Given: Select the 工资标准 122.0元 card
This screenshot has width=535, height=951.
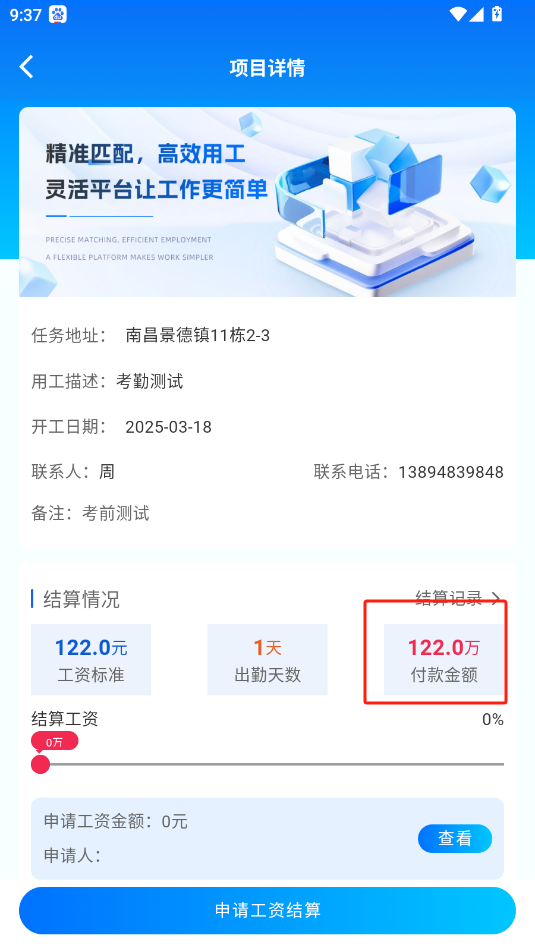Looking at the screenshot, I should click(91, 659).
